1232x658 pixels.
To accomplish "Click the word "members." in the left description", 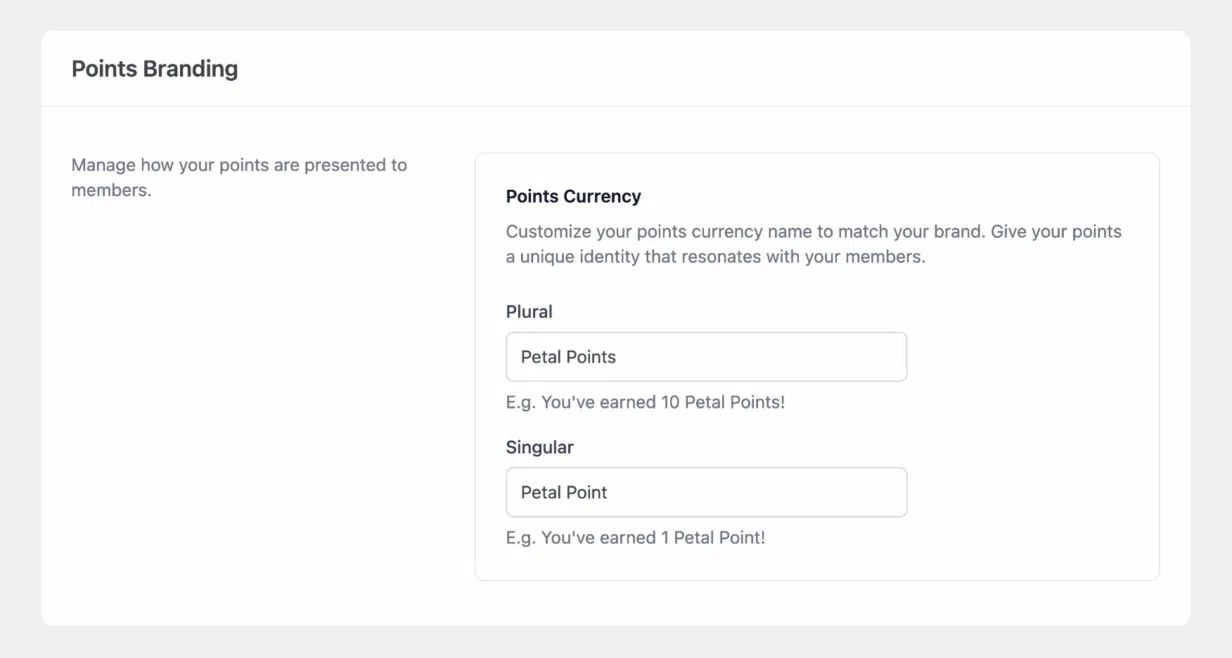I will 111,190.
